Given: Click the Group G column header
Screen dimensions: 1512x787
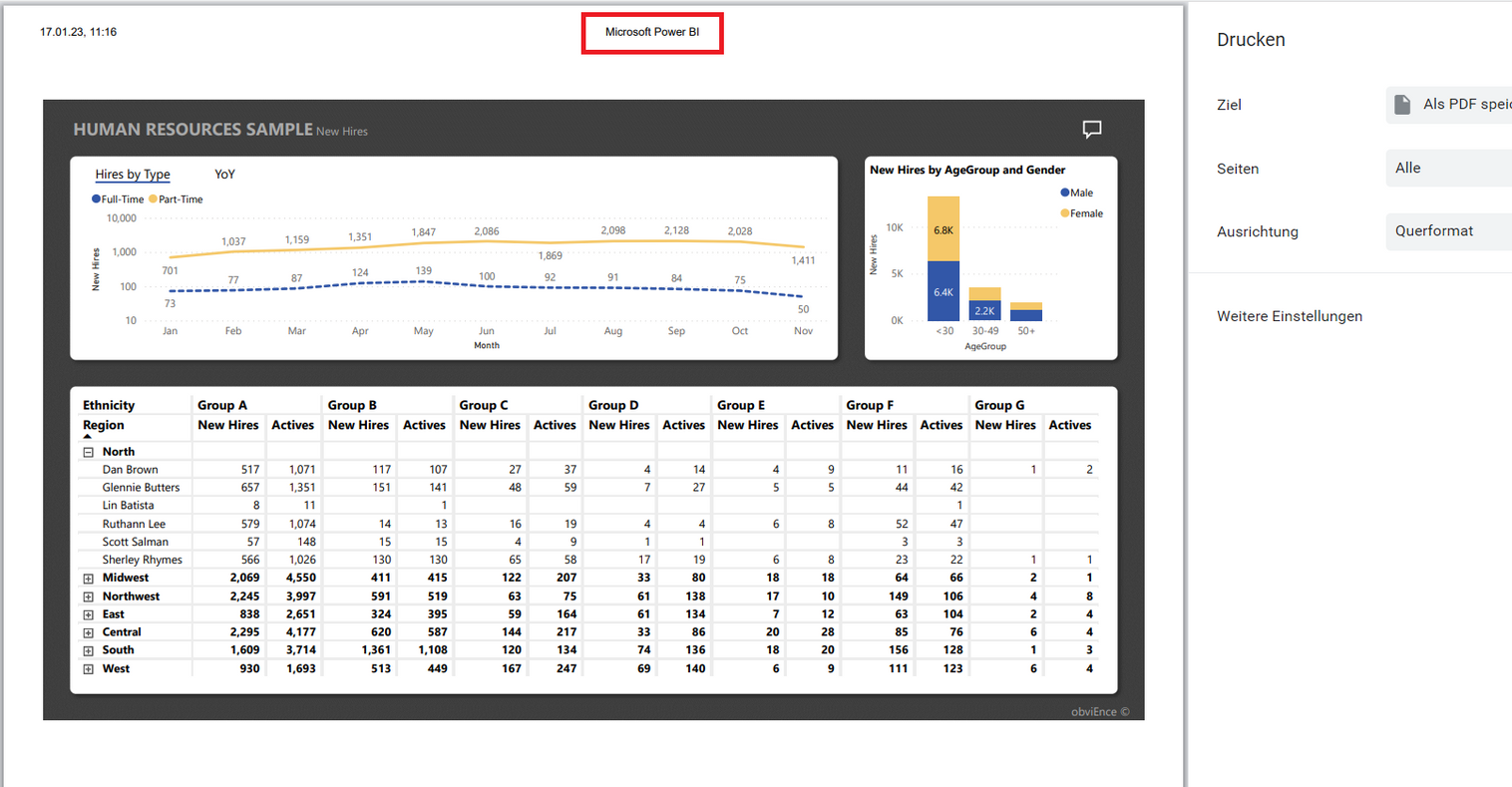Looking at the screenshot, I should click(x=999, y=405).
